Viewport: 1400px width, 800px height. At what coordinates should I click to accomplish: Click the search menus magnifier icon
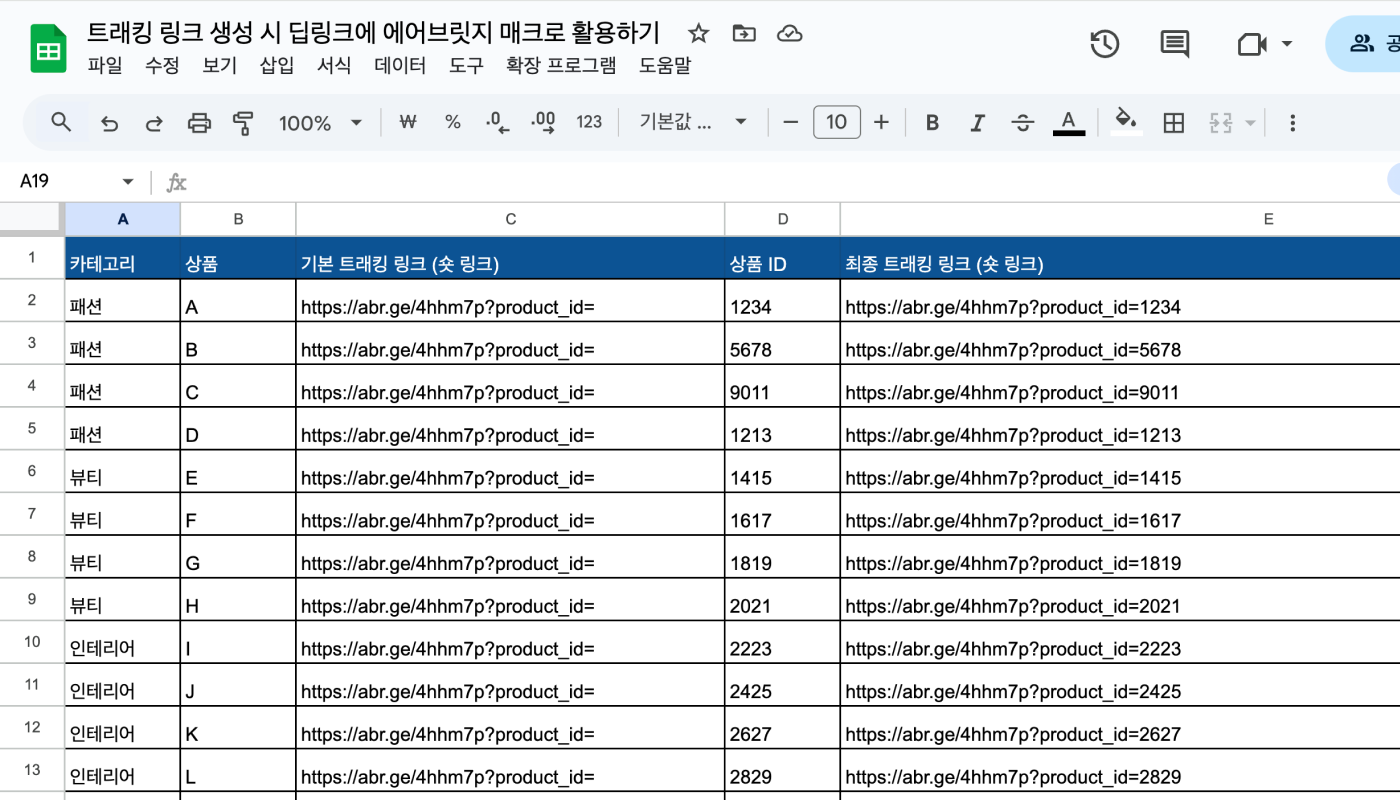pyautogui.click(x=61, y=123)
